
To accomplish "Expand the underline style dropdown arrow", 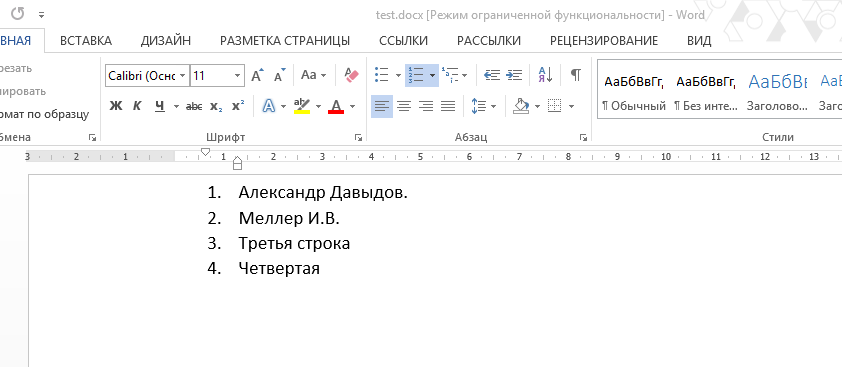I will pos(176,106).
